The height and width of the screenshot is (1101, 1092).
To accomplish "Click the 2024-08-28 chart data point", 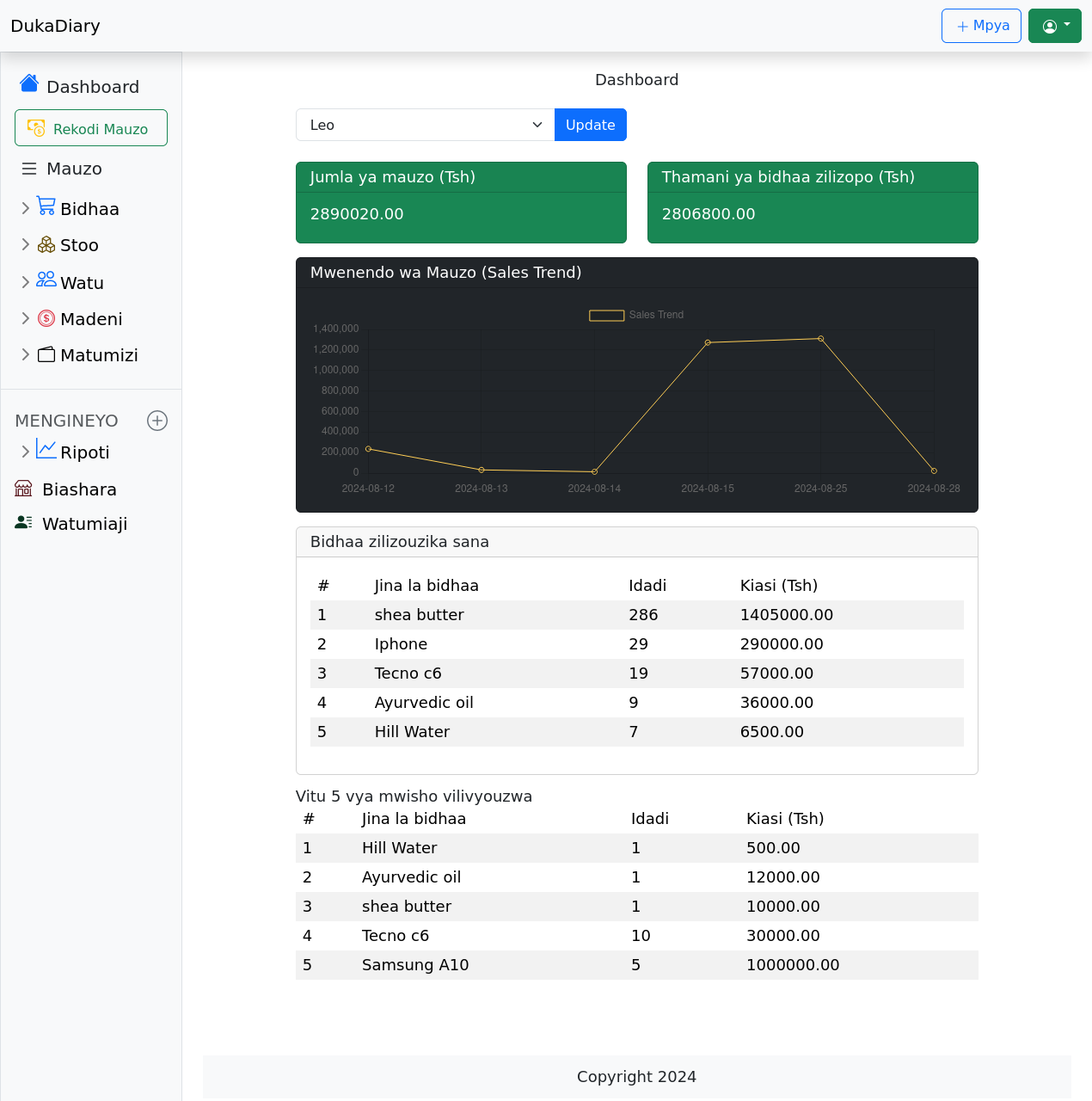I will click(934, 471).
